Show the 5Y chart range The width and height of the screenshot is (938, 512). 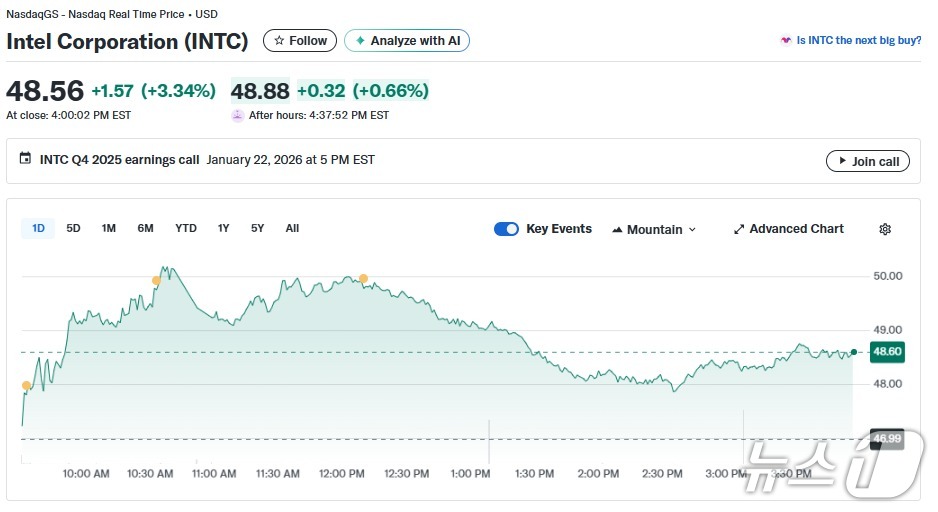coord(257,228)
